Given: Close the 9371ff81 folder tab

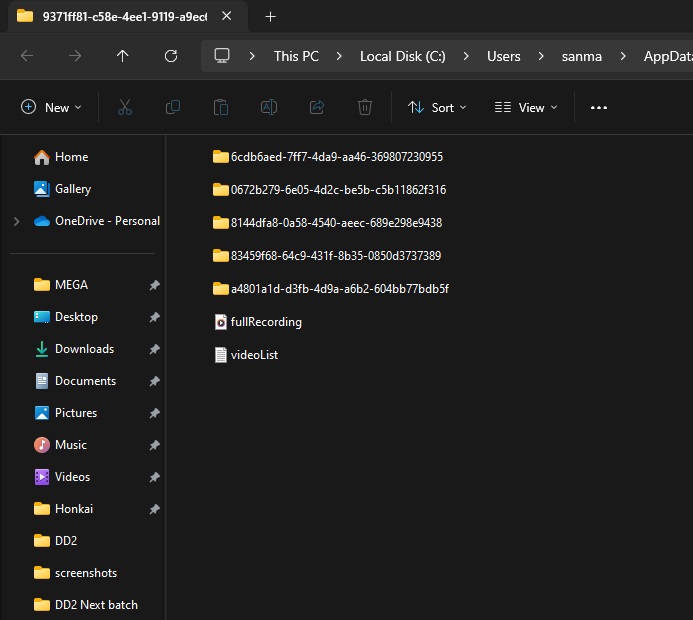Looking at the screenshot, I should [x=227, y=16].
